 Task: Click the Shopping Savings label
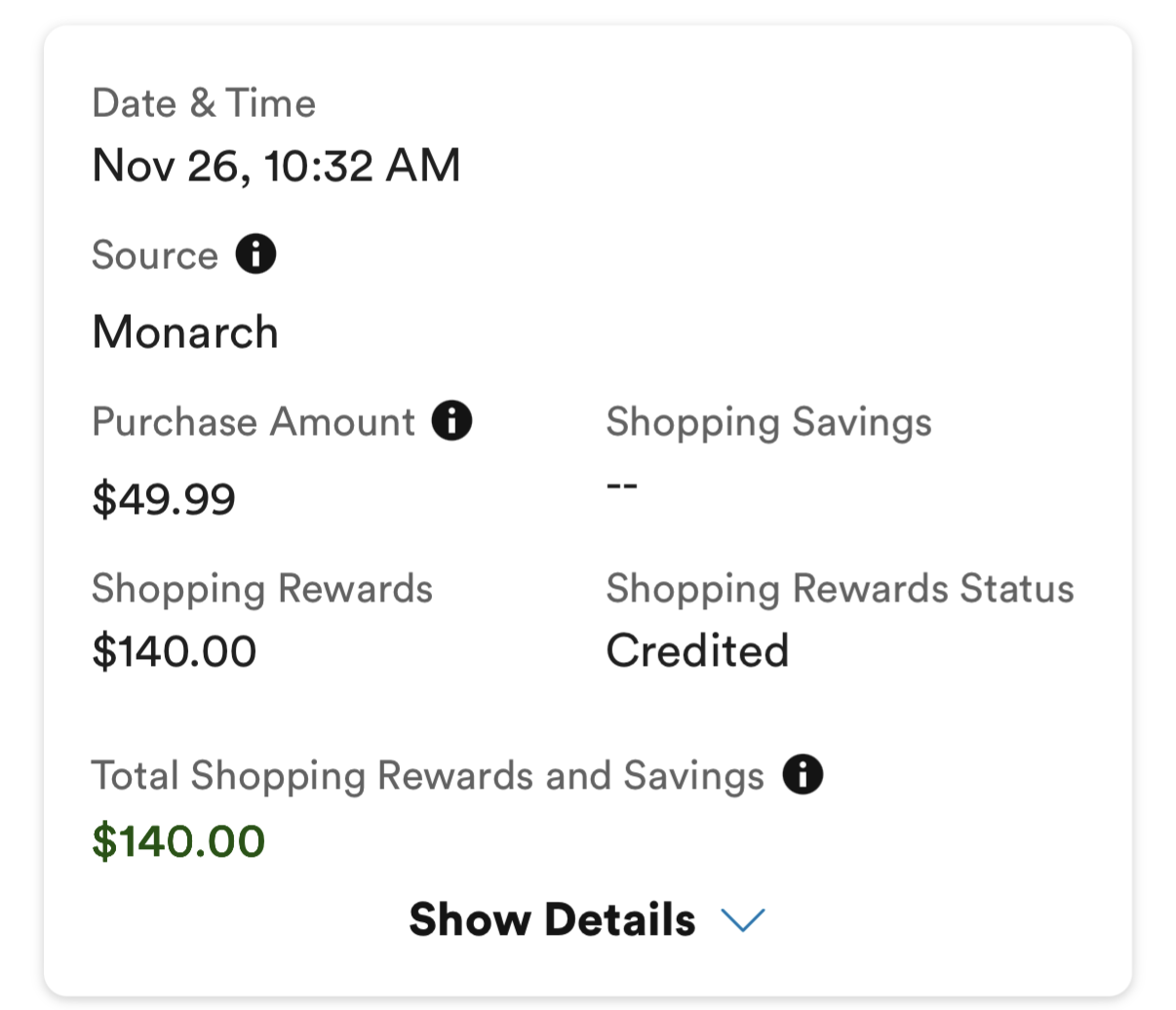[768, 422]
